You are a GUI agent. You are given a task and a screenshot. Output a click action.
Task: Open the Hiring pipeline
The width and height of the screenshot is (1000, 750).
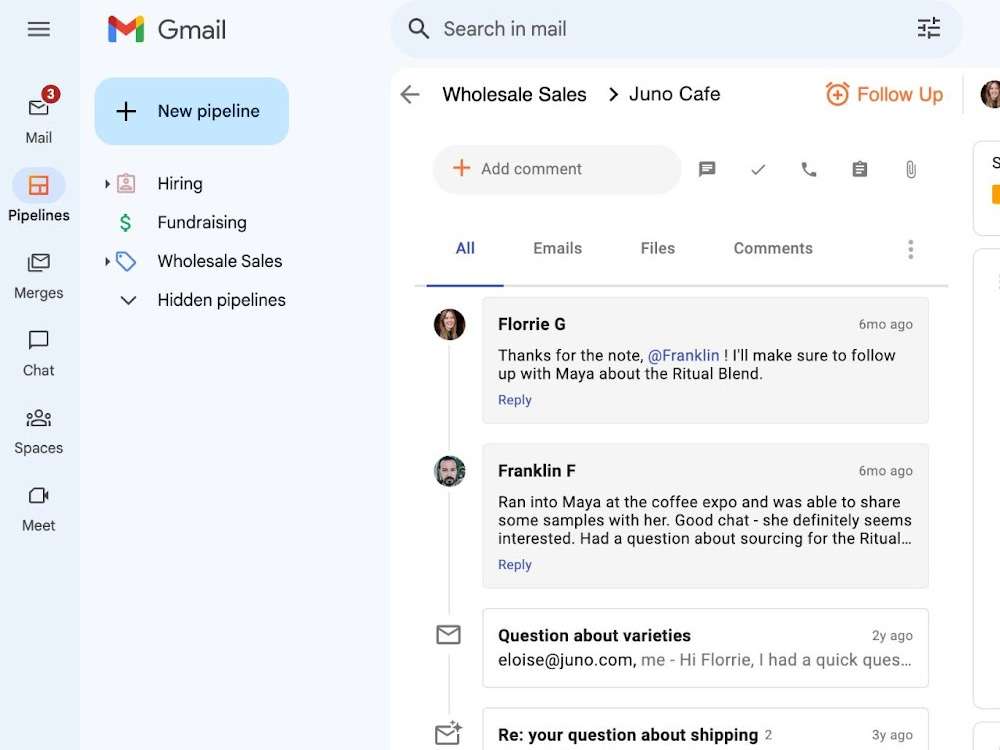(x=180, y=184)
